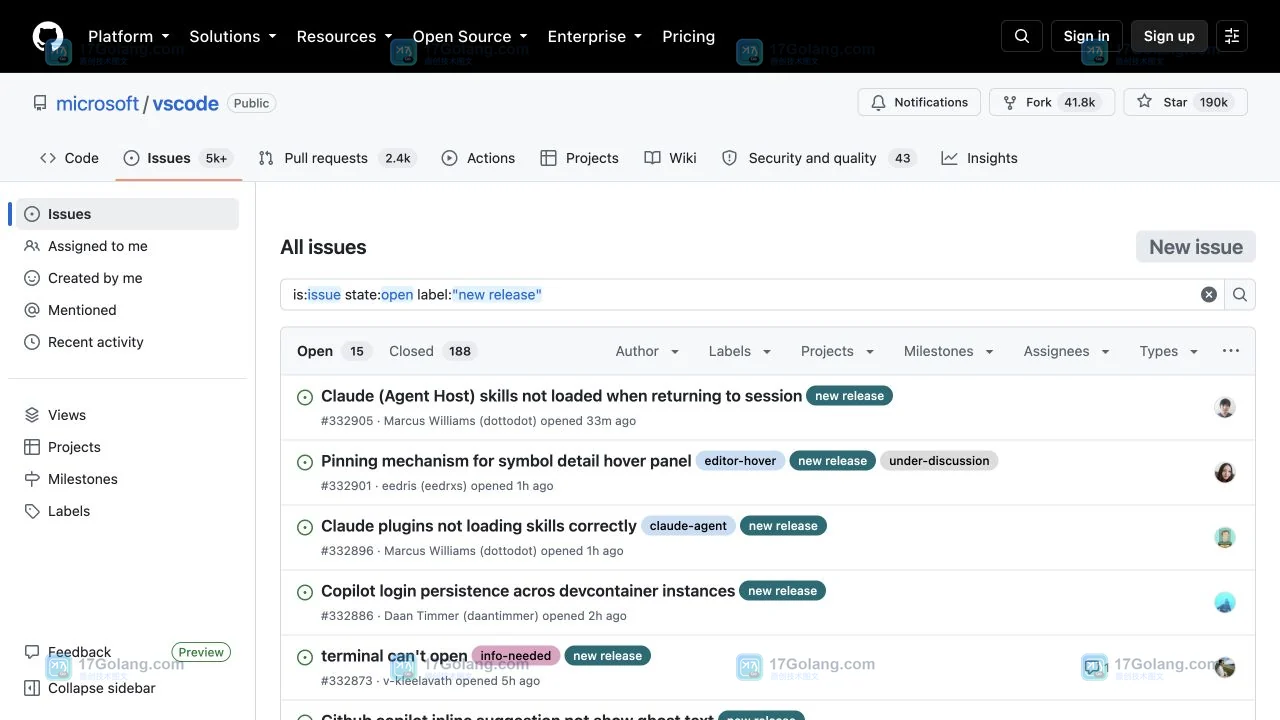The image size is (1280, 720).
Task: Click the editor-hover label
Action: pyautogui.click(x=740, y=461)
